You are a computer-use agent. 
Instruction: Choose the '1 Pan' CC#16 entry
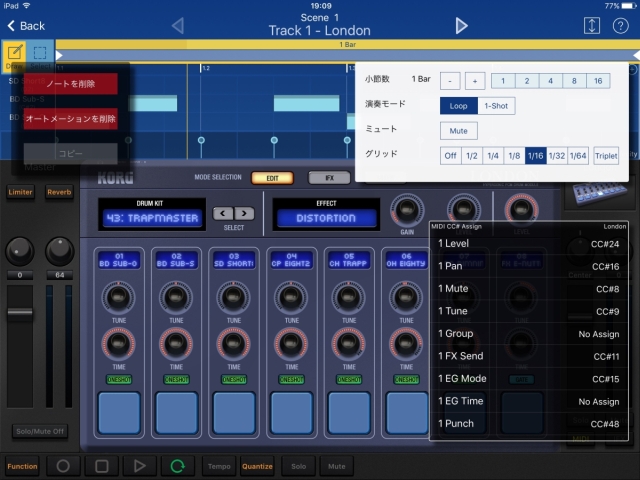coord(532,267)
